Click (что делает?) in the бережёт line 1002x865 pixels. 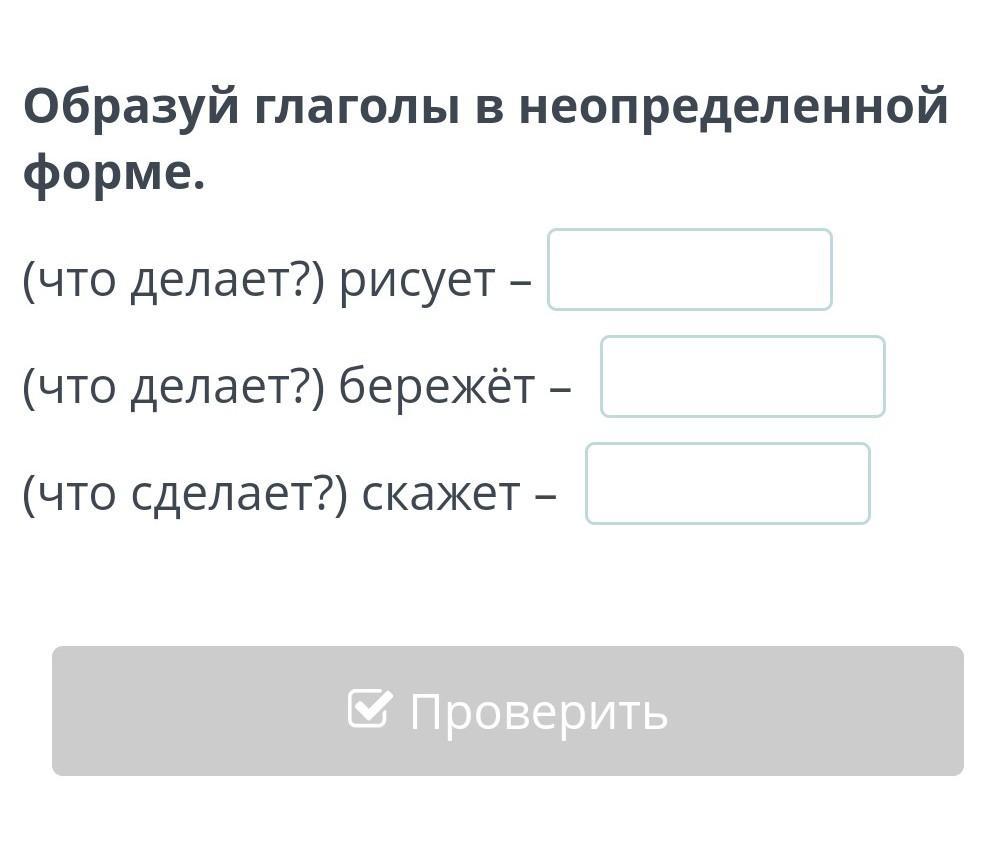(174, 387)
